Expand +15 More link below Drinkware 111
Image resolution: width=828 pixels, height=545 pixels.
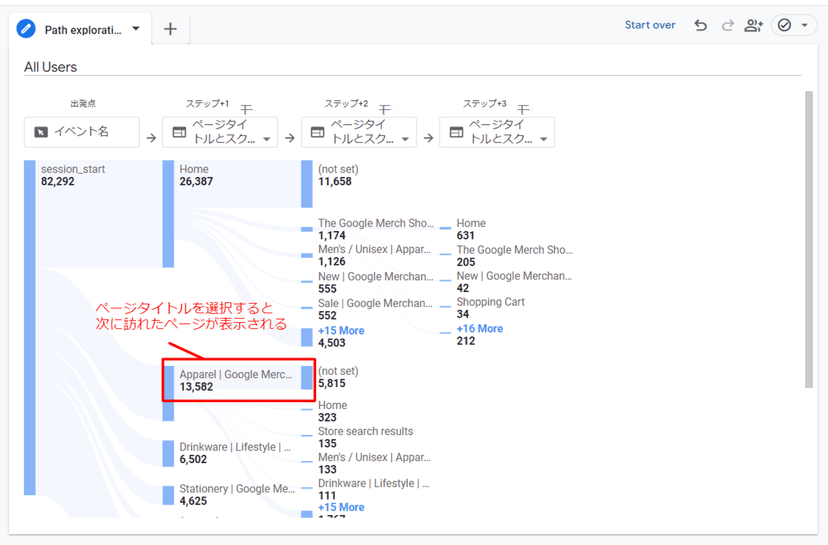[x=341, y=507]
